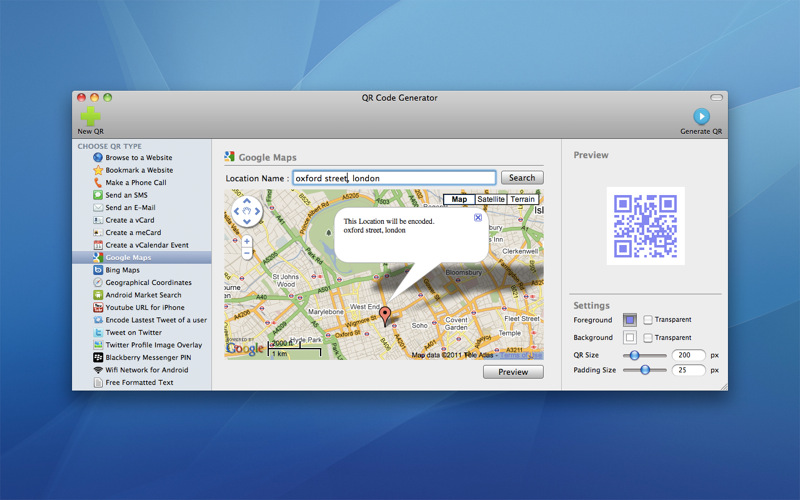The height and width of the screenshot is (500, 800).
Task: Zoom in on the map
Action: (247, 241)
